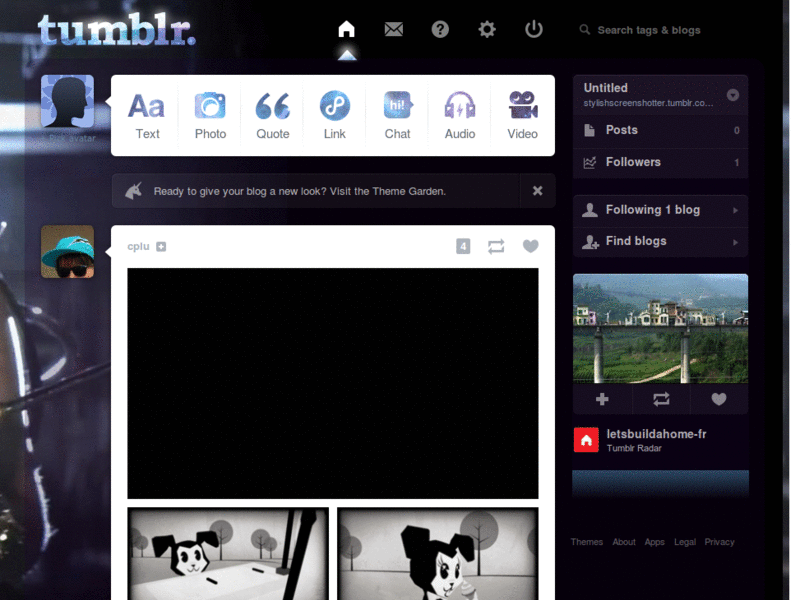Create a new Video post
The width and height of the screenshot is (800, 600).
(x=522, y=115)
